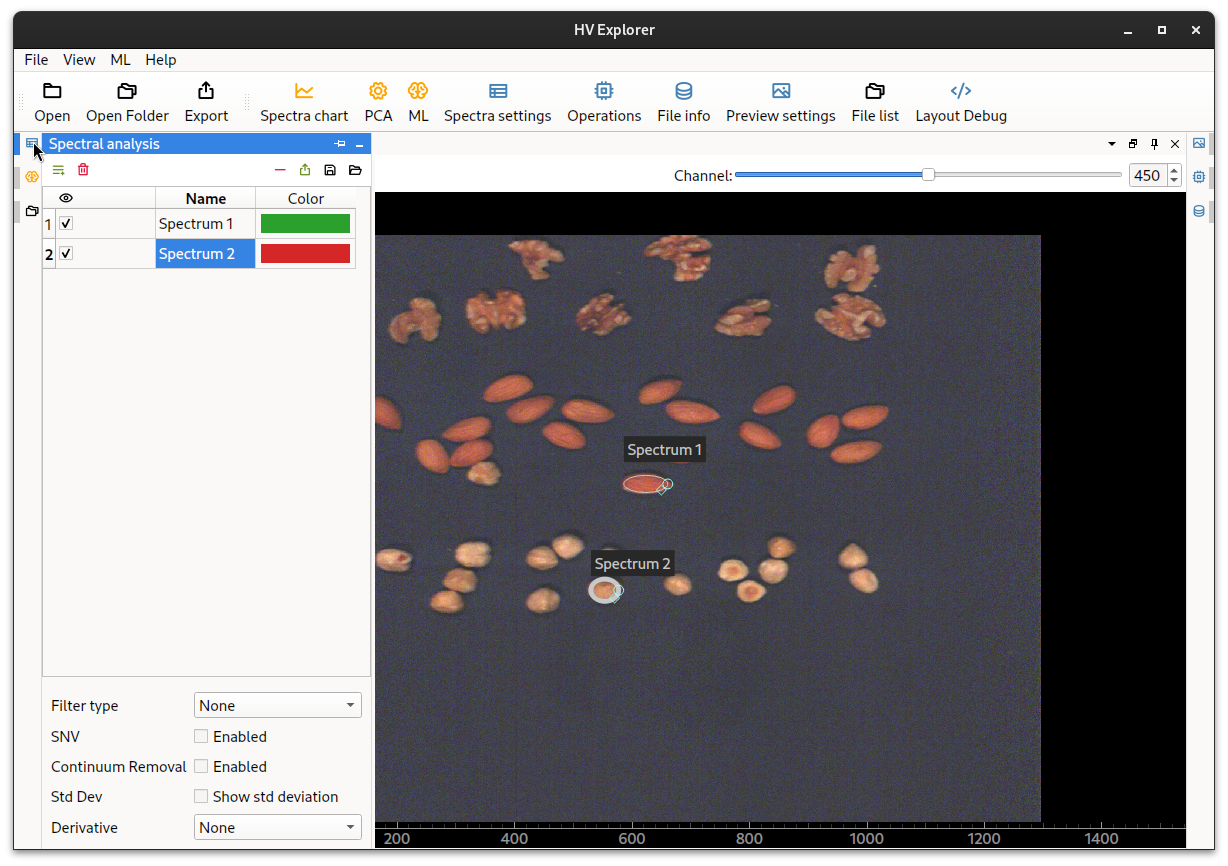This screenshot has width=1228, height=866.
Task: Click the Color column header
Action: pyautogui.click(x=306, y=198)
